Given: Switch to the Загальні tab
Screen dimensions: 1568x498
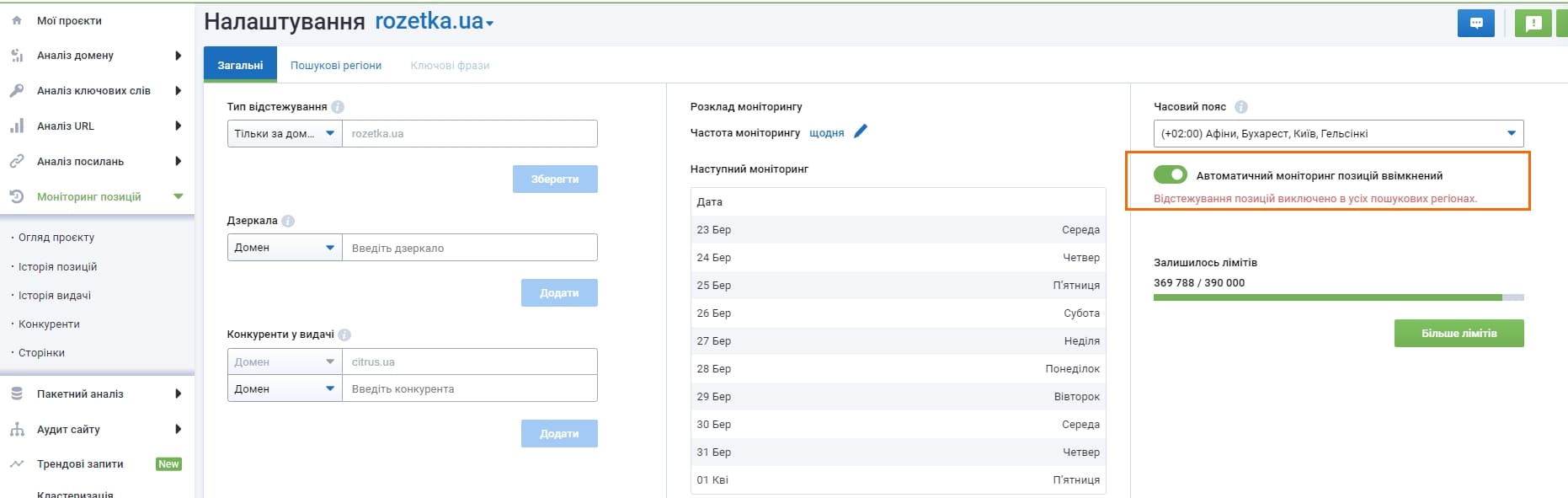Looking at the screenshot, I should click(x=240, y=65).
